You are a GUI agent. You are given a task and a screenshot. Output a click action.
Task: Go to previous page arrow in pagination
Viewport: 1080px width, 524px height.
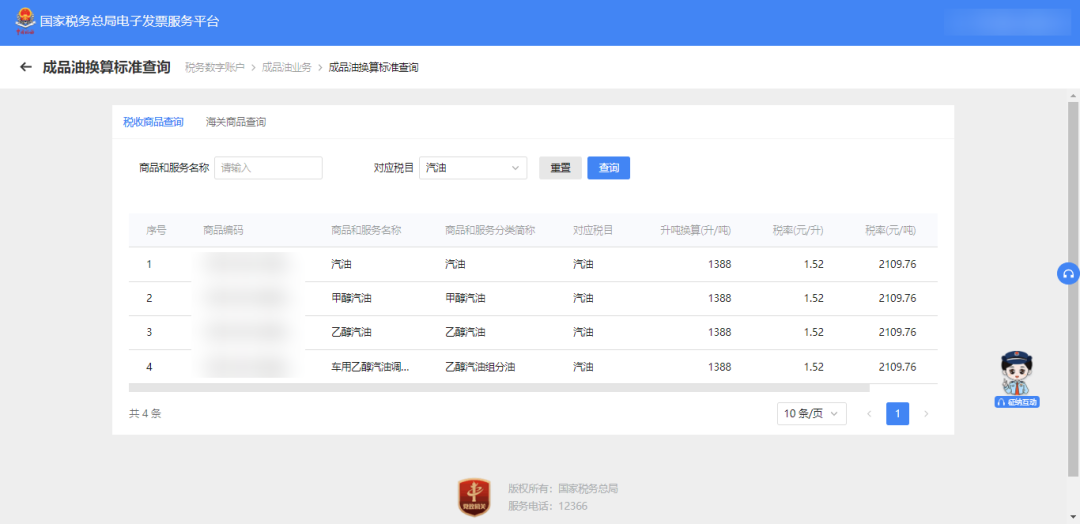pyautogui.click(x=868, y=414)
